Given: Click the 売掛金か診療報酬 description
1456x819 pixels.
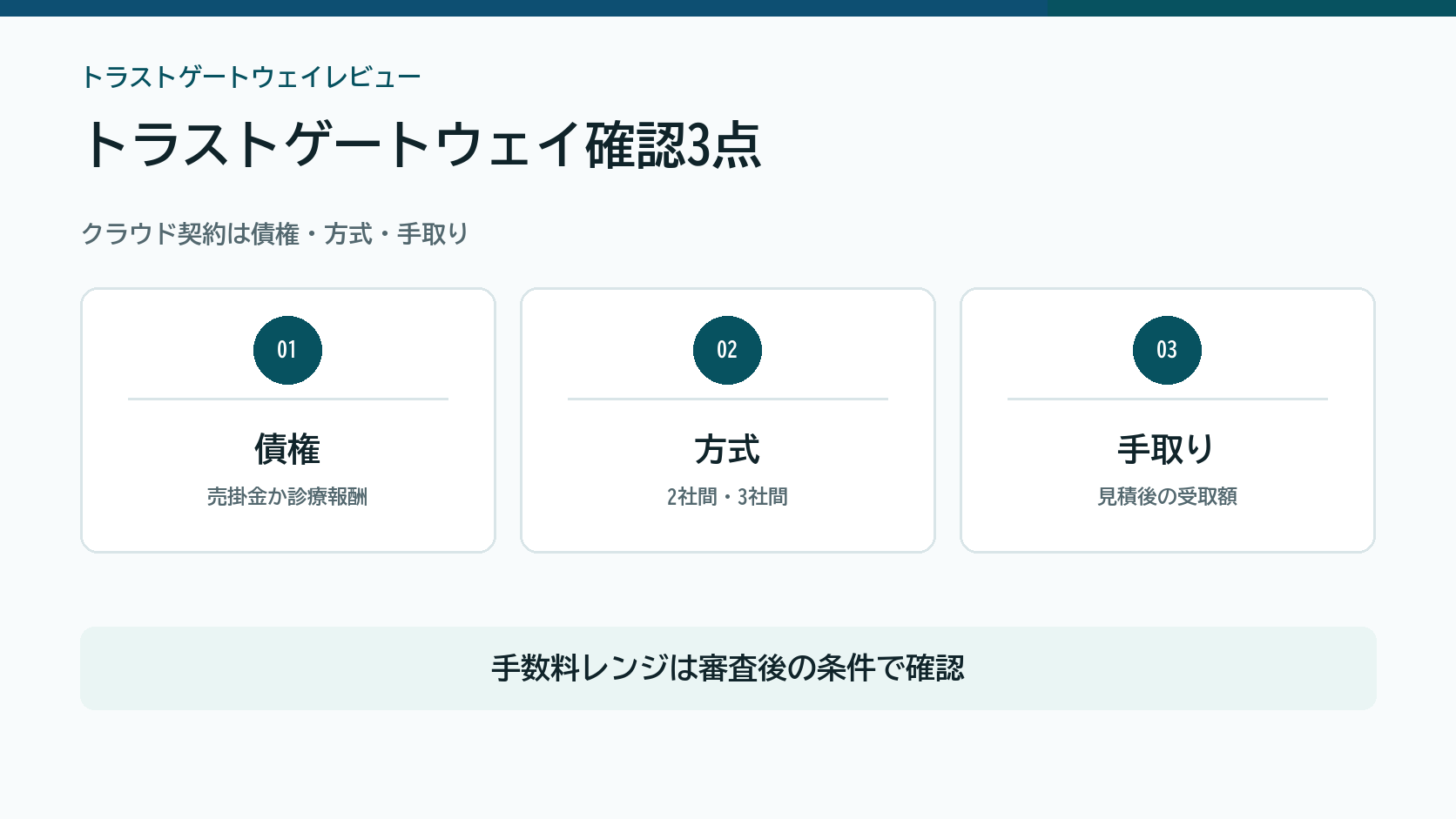Looking at the screenshot, I should [287, 497].
